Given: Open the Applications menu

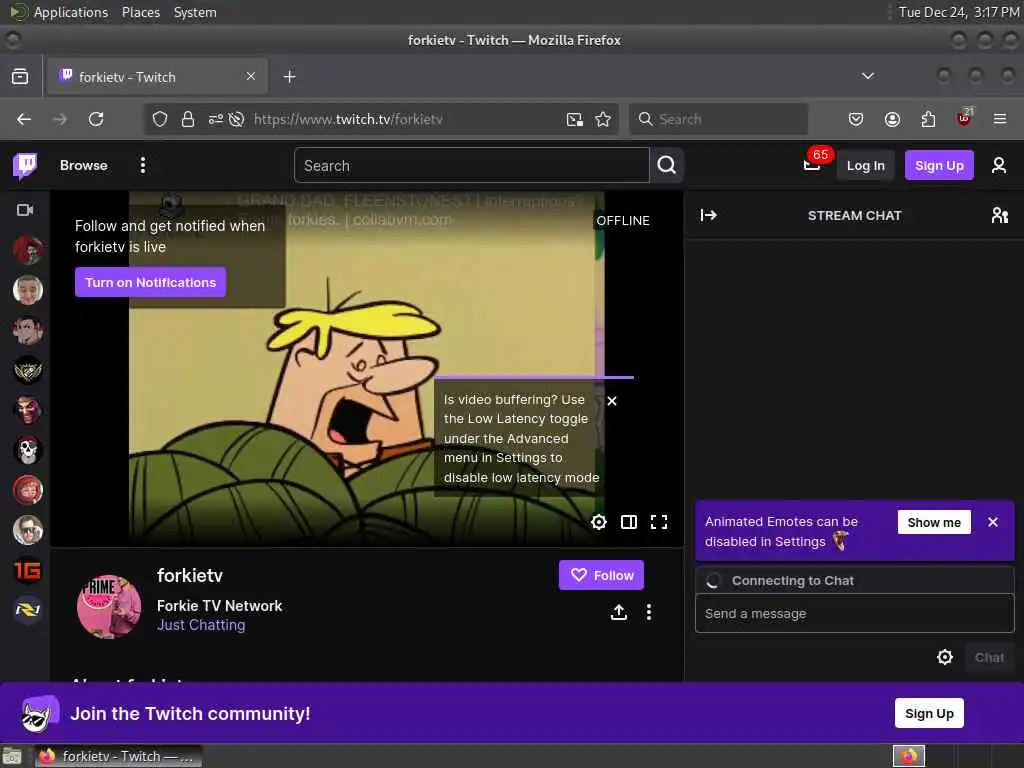Looking at the screenshot, I should (71, 12).
